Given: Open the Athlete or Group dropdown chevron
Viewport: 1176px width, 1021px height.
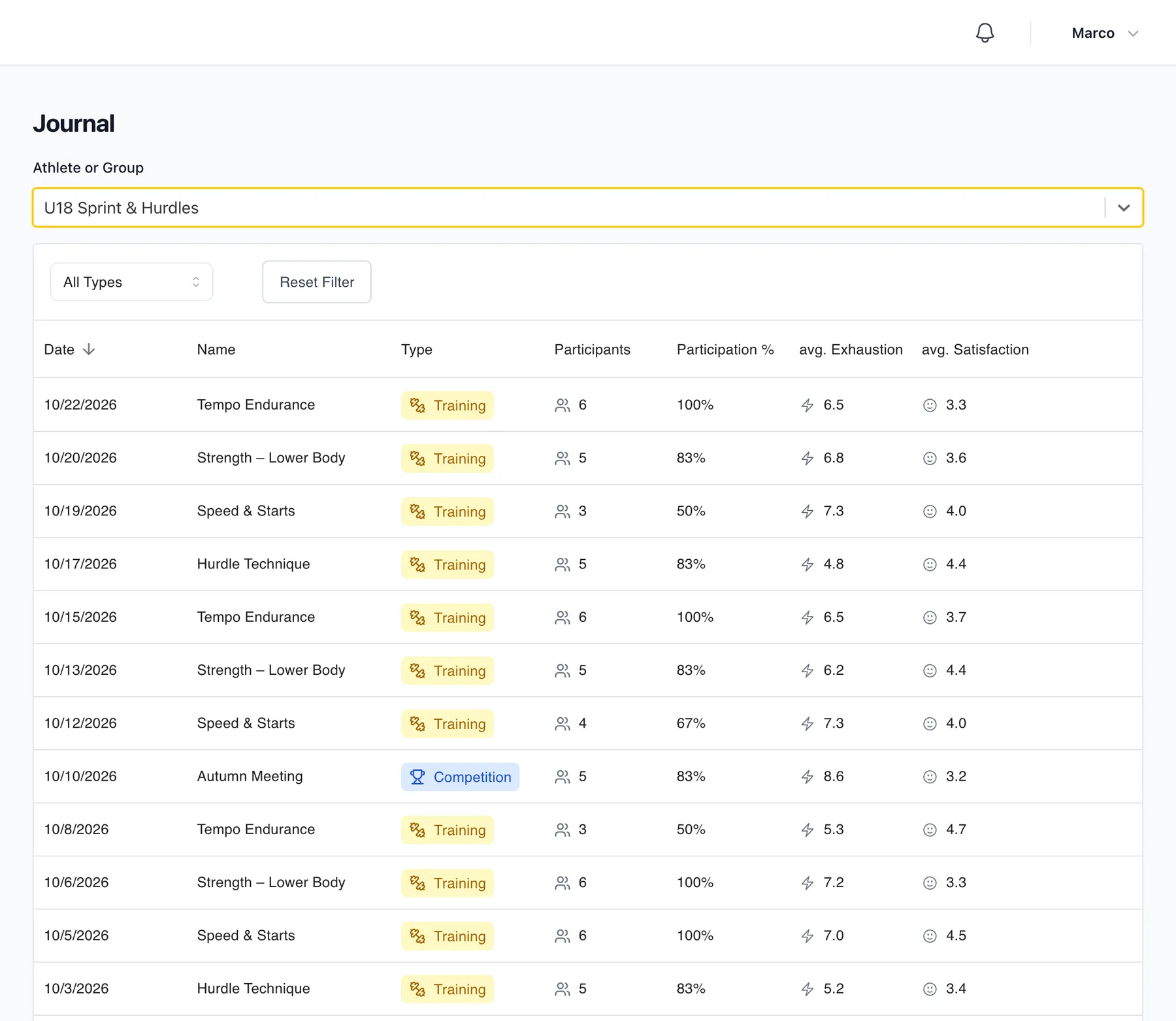Looking at the screenshot, I should (x=1124, y=208).
